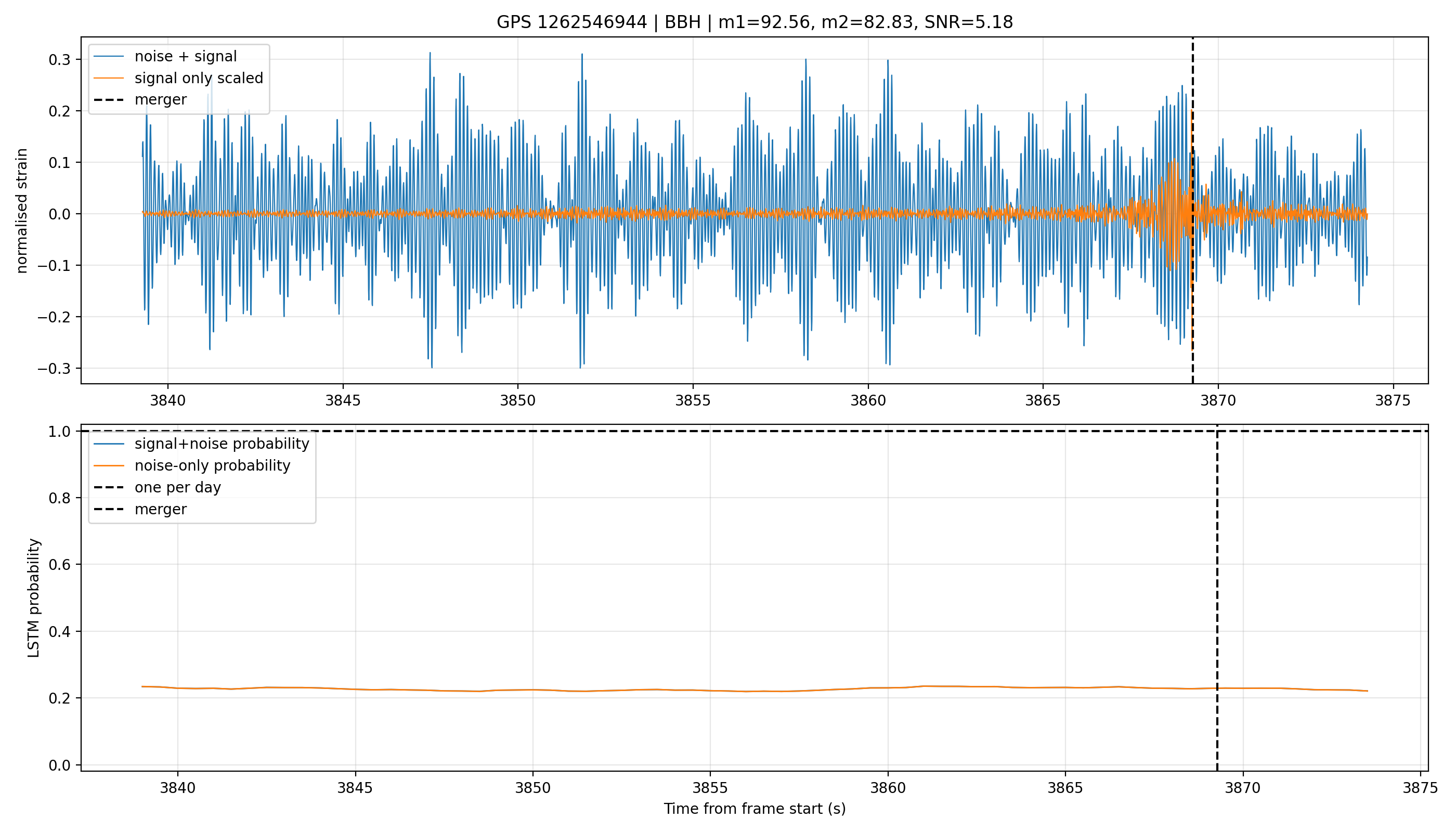Click the 'noise + signal' legend entry
1456x832 pixels.
(x=165, y=56)
